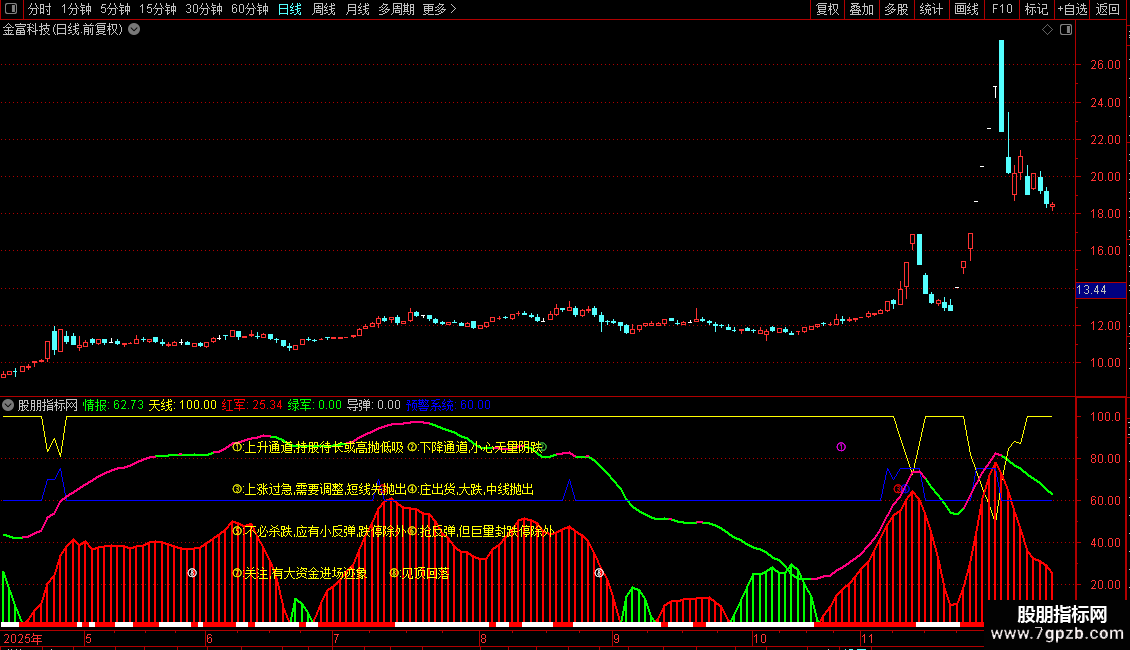Click the 红军: 25.34 indicator value
Image resolution: width=1130 pixels, height=650 pixels.
tap(252, 405)
